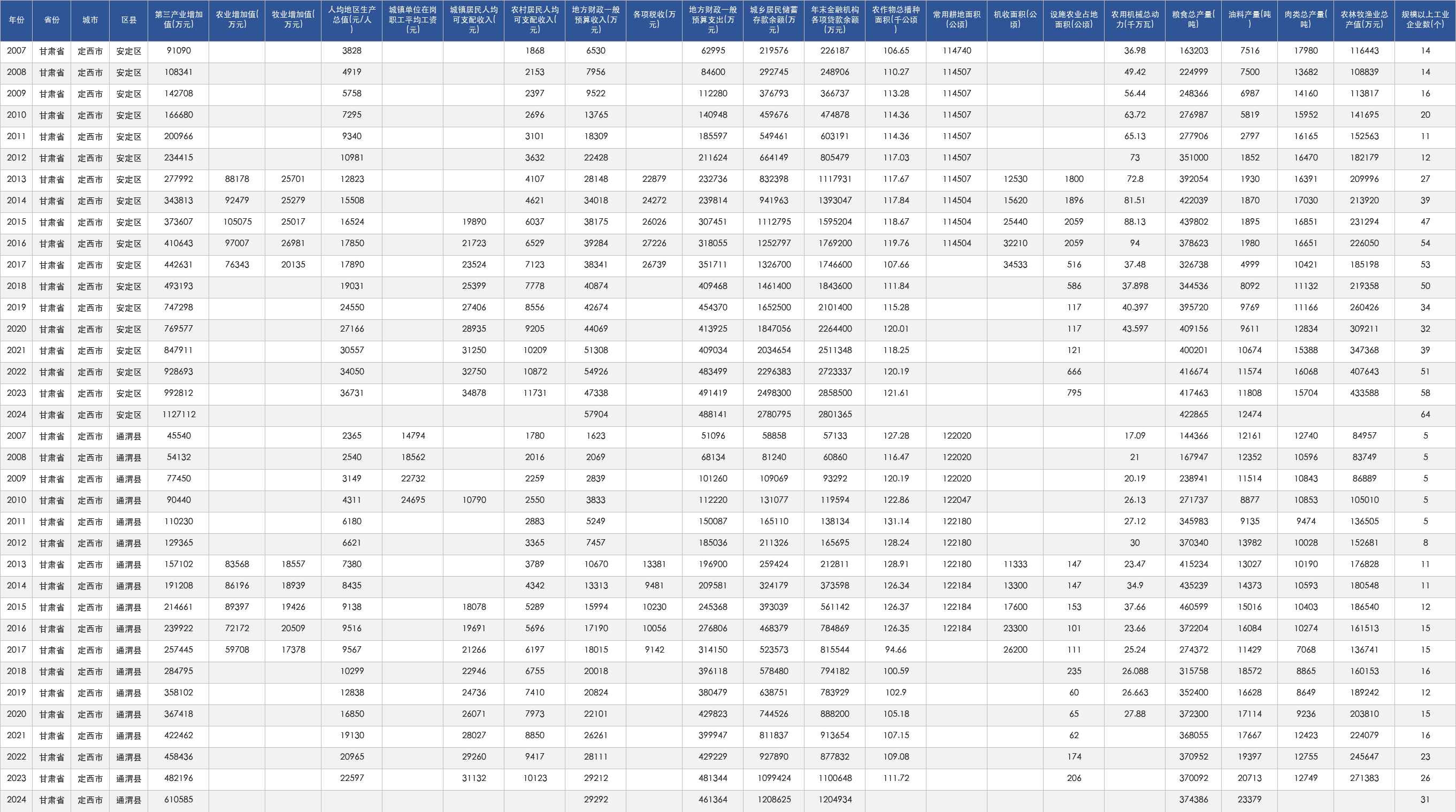
Task: Click the 规模以上工业企业数 column header
Action: (x=1425, y=20)
